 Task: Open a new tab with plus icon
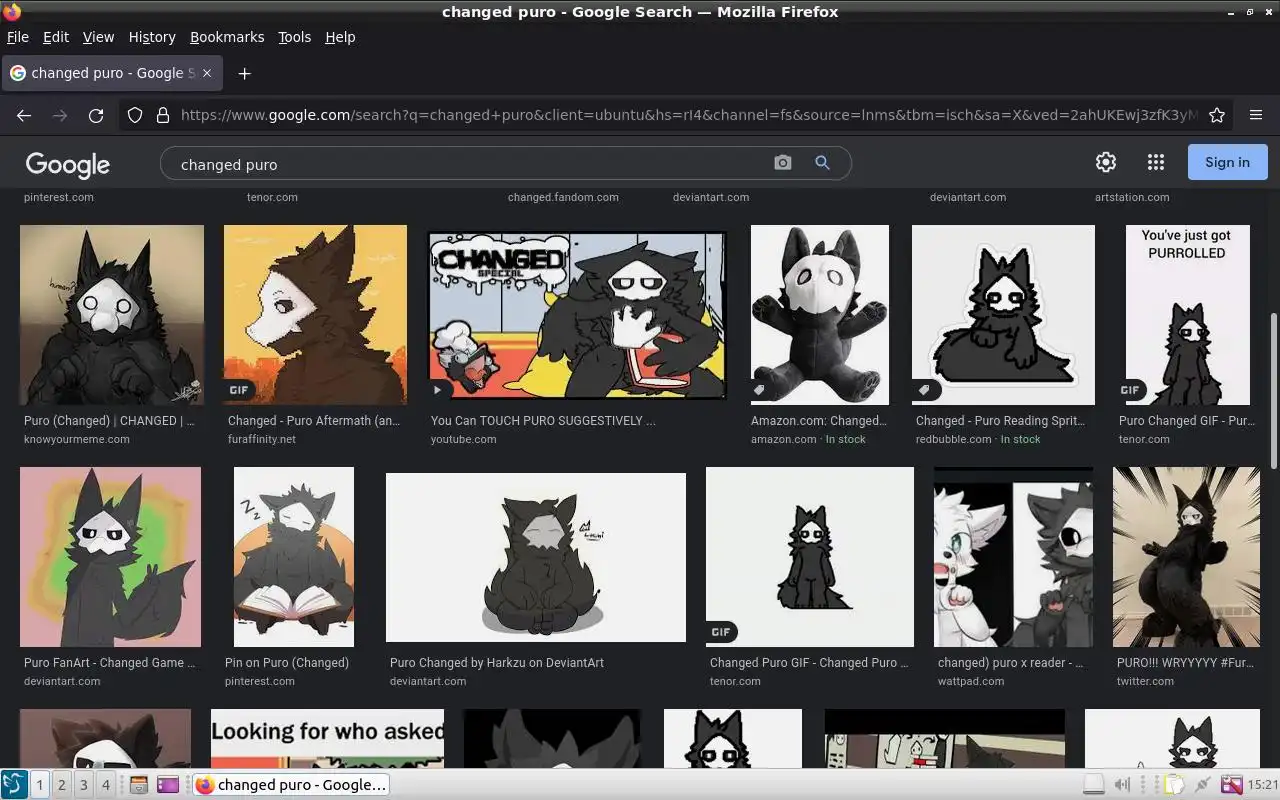(244, 73)
